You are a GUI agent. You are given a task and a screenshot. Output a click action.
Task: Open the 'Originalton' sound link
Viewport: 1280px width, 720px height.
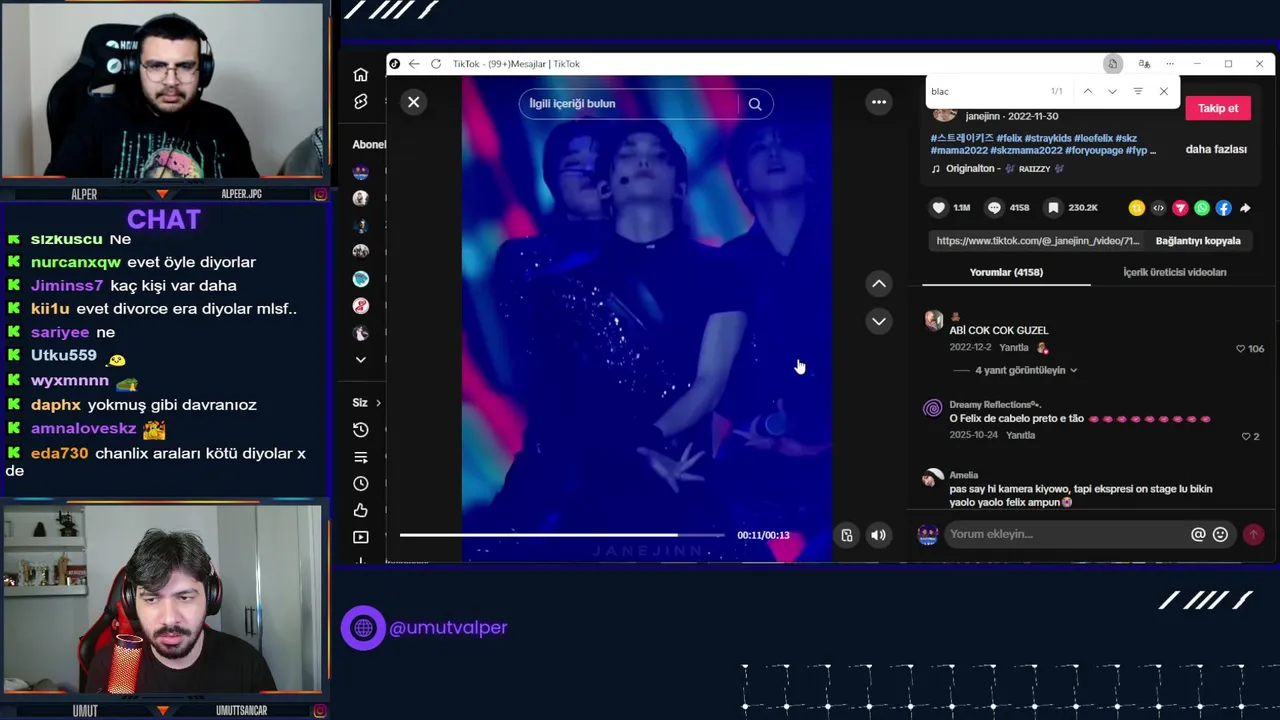pos(1006,169)
